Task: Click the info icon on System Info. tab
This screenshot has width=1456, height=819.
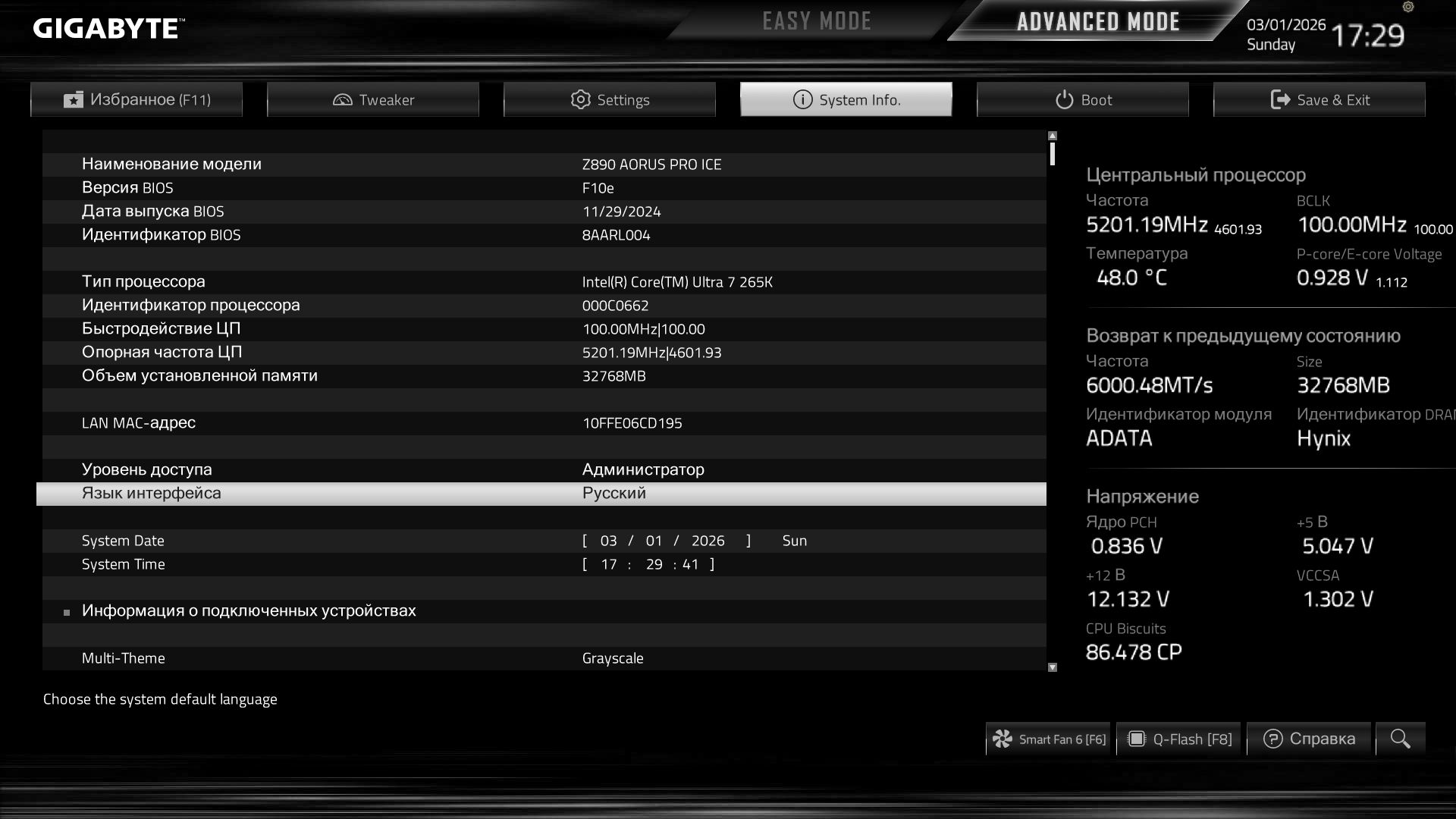Action: point(802,99)
